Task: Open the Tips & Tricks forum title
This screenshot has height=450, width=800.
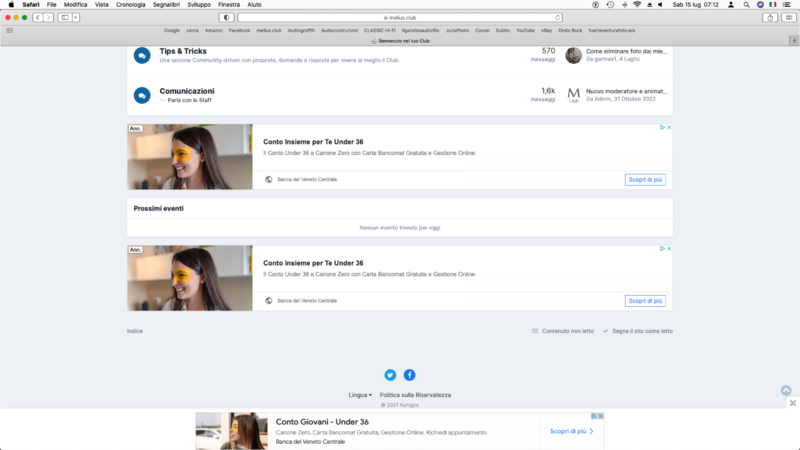Action: (x=183, y=51)
